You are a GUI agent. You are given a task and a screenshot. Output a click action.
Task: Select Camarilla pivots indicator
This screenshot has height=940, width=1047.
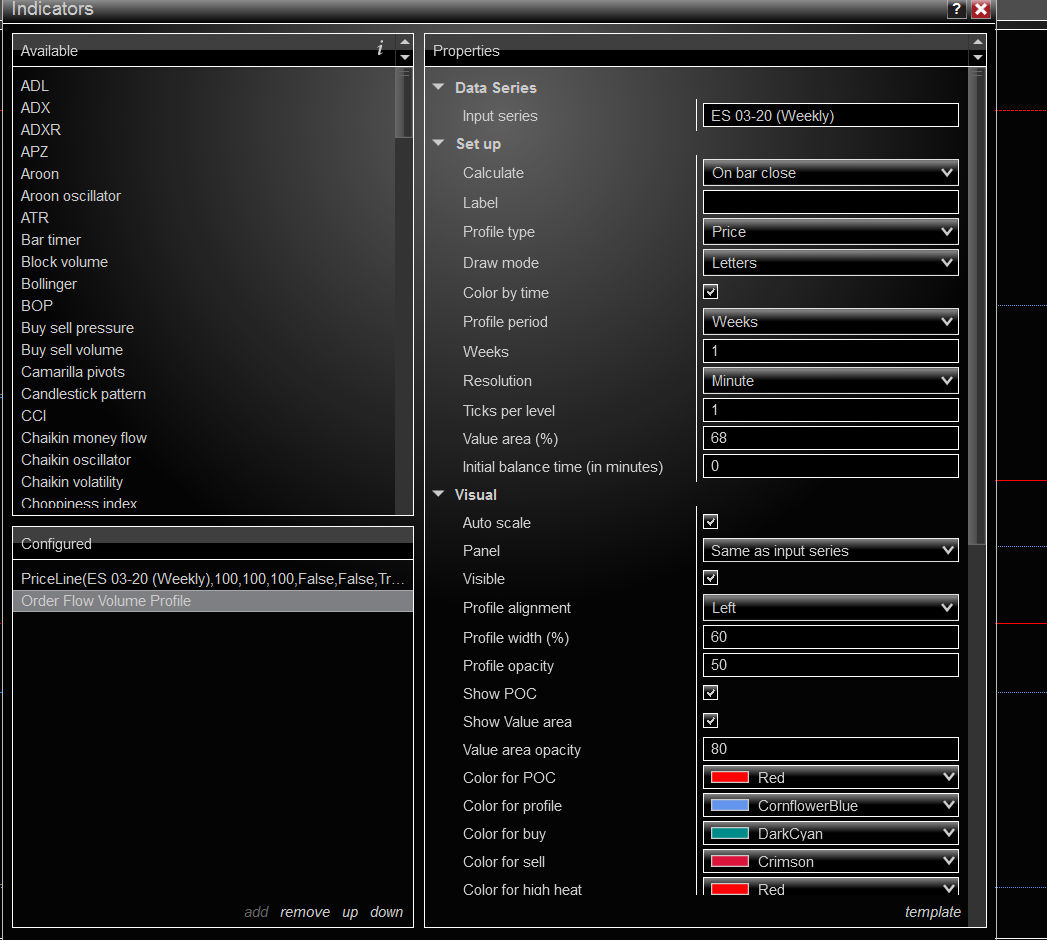click(73, 372)
